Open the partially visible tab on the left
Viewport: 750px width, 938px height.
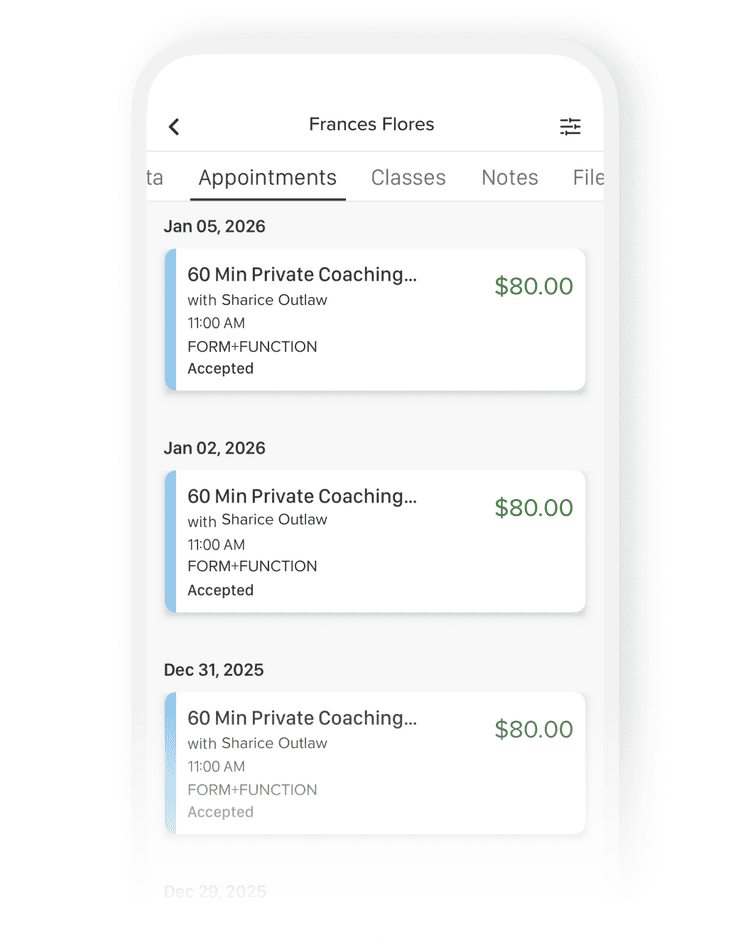(155, 177)
